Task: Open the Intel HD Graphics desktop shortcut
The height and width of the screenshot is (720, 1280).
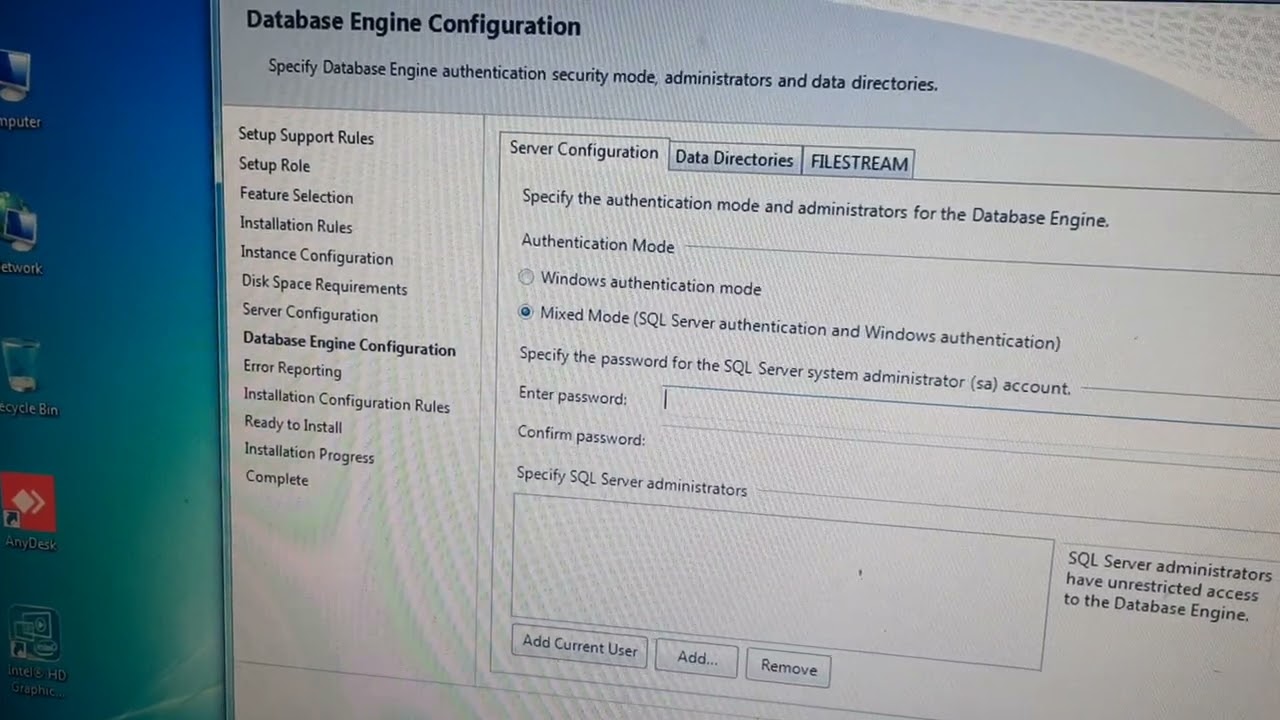Action: click(x=35, y=650)
